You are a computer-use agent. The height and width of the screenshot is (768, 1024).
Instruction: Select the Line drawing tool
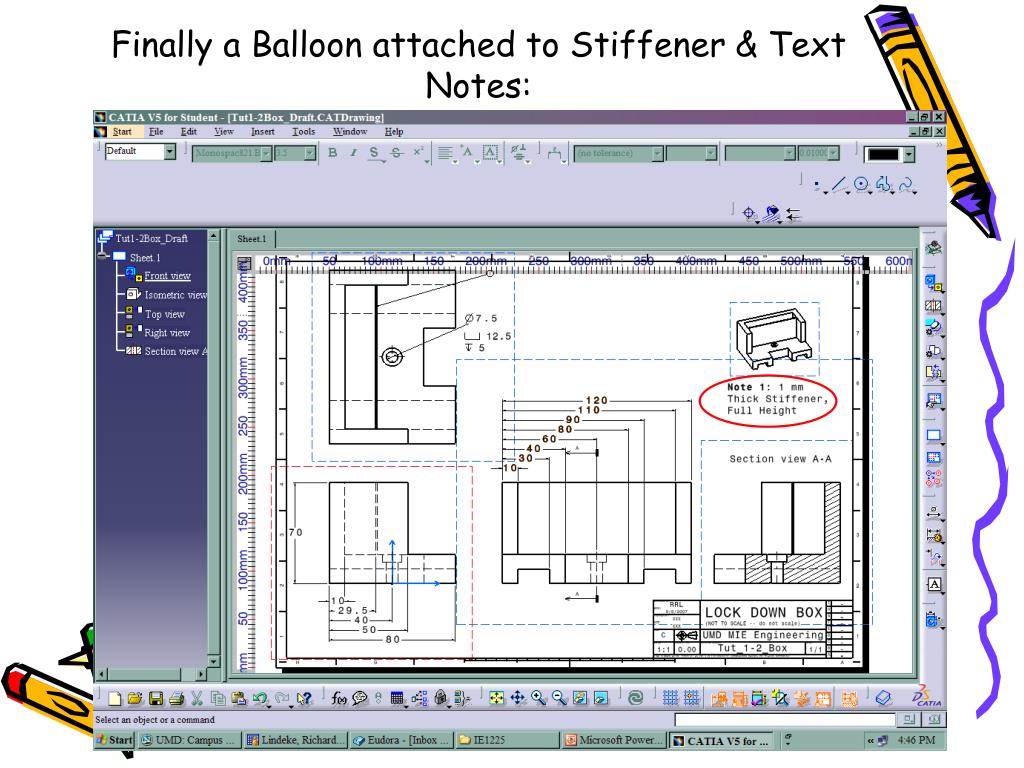click(x=839, y=185)
